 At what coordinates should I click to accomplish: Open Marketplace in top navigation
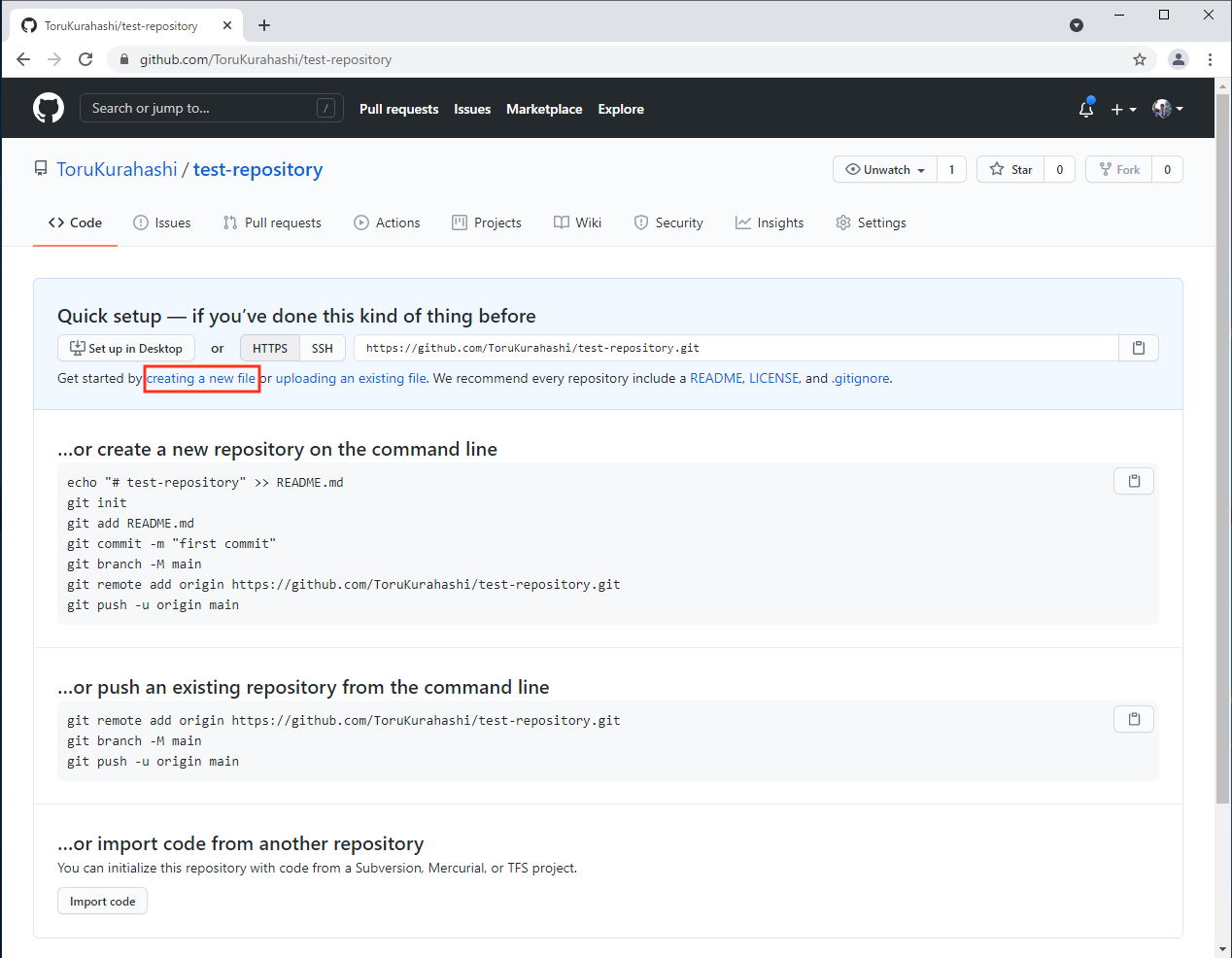544,109
